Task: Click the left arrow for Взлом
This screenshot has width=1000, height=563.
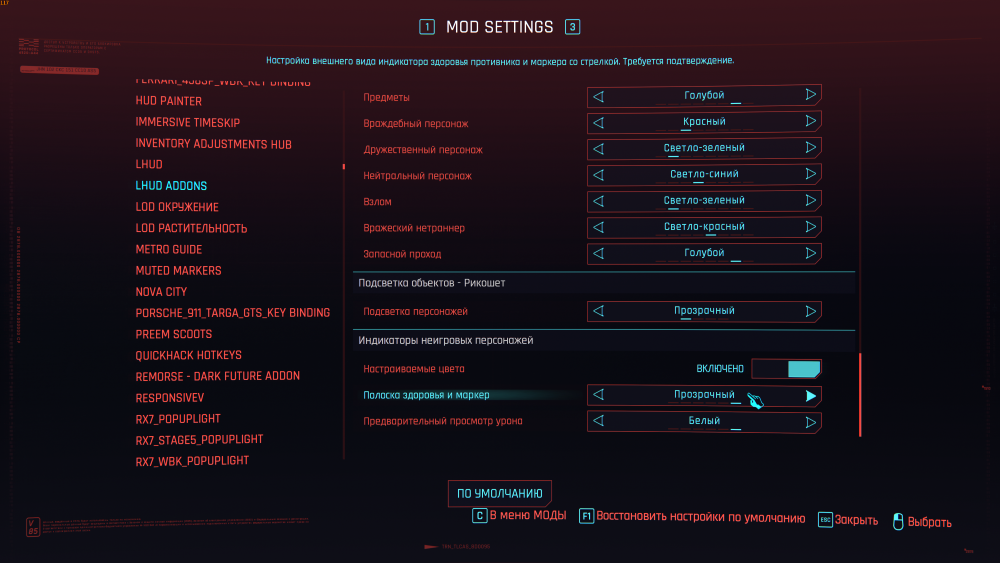Action: [599, 201]
